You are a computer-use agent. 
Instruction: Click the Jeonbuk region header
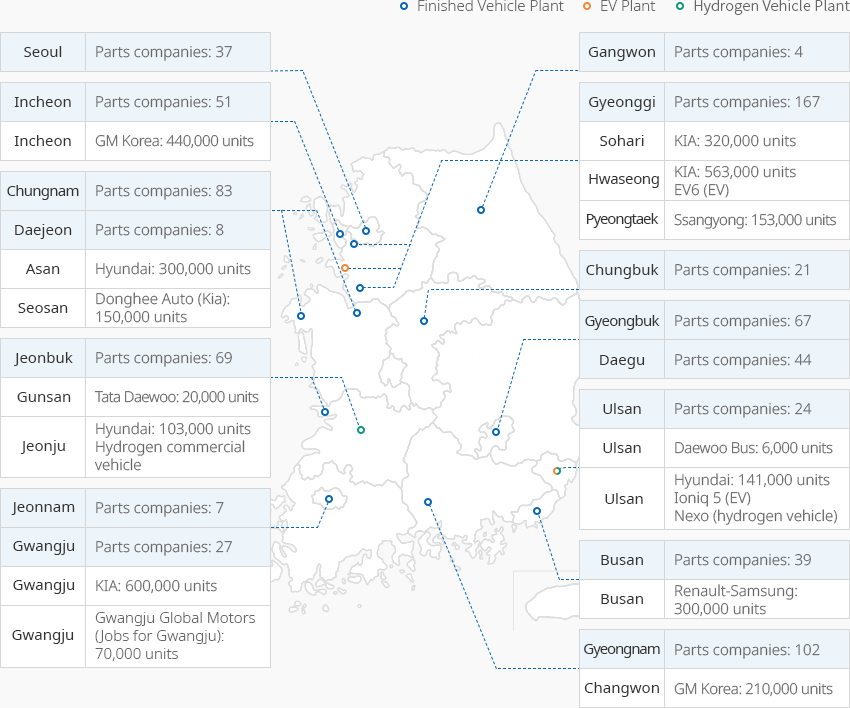click(43, 358)
